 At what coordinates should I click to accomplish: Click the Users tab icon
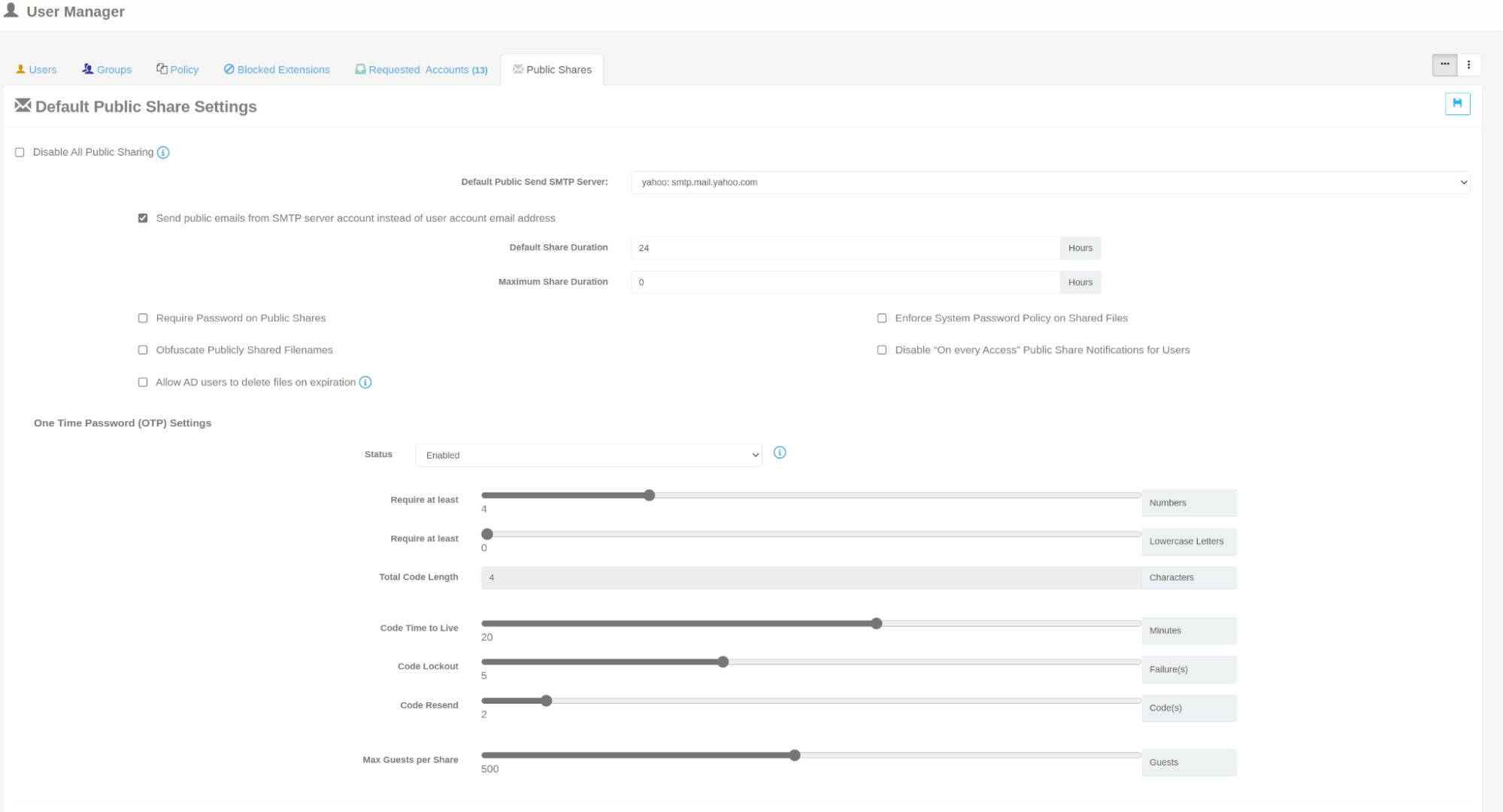(x=20, y=68)
